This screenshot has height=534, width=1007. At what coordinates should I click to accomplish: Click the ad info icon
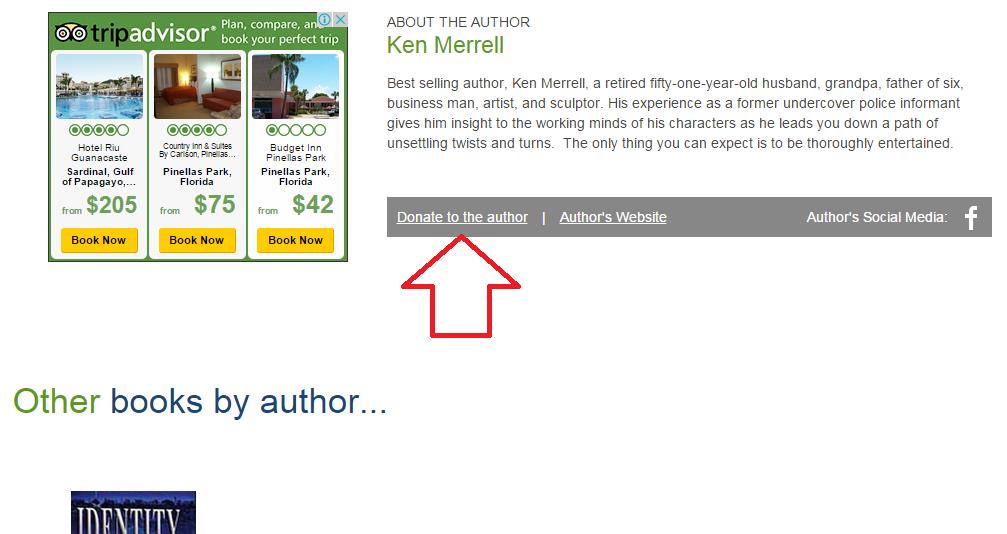coord(325,19)
